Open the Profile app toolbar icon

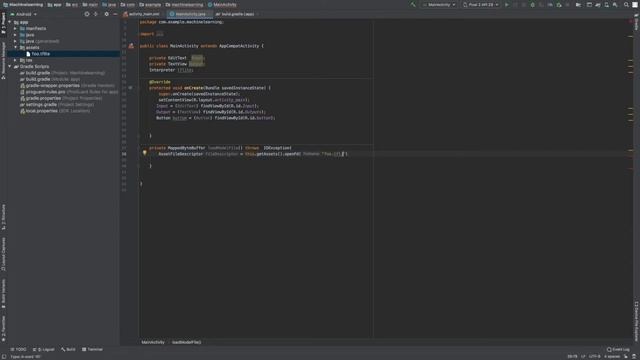(550, 5)
